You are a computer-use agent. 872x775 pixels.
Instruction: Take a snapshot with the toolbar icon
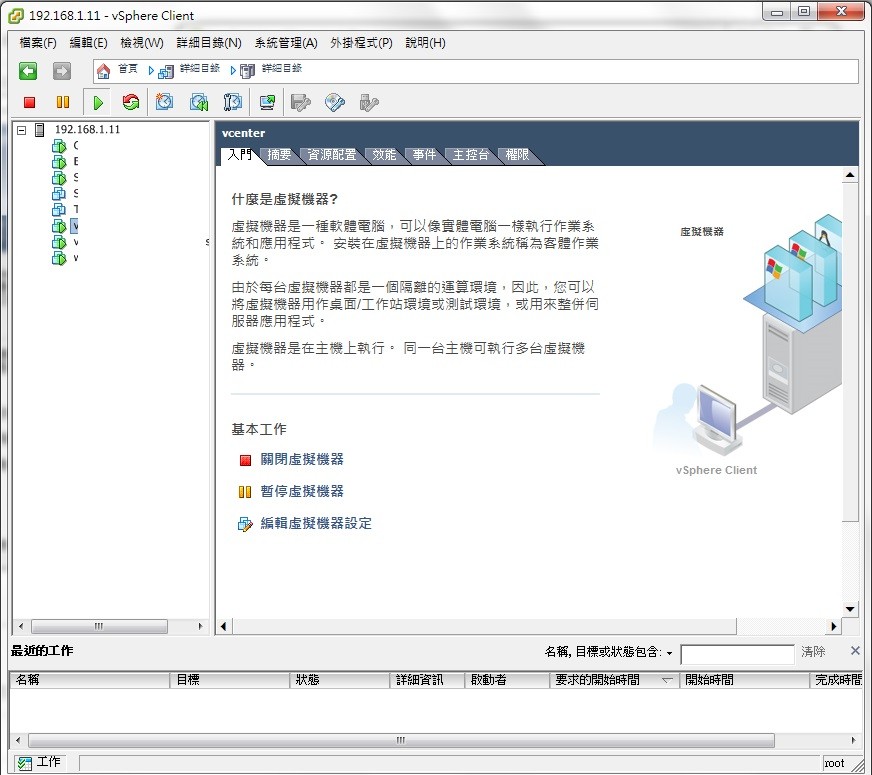165,102
